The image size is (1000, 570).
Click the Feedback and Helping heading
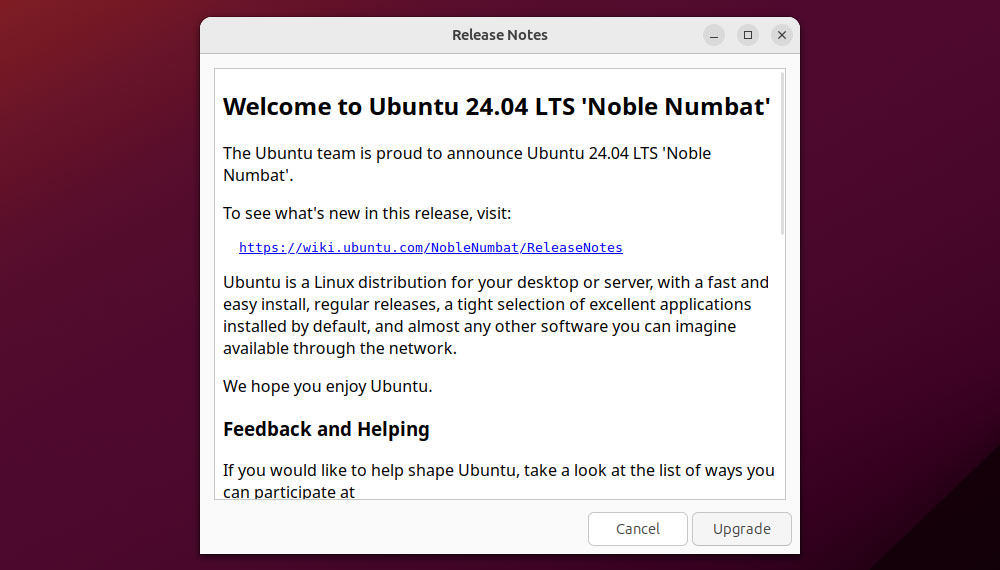pos(326,429)
